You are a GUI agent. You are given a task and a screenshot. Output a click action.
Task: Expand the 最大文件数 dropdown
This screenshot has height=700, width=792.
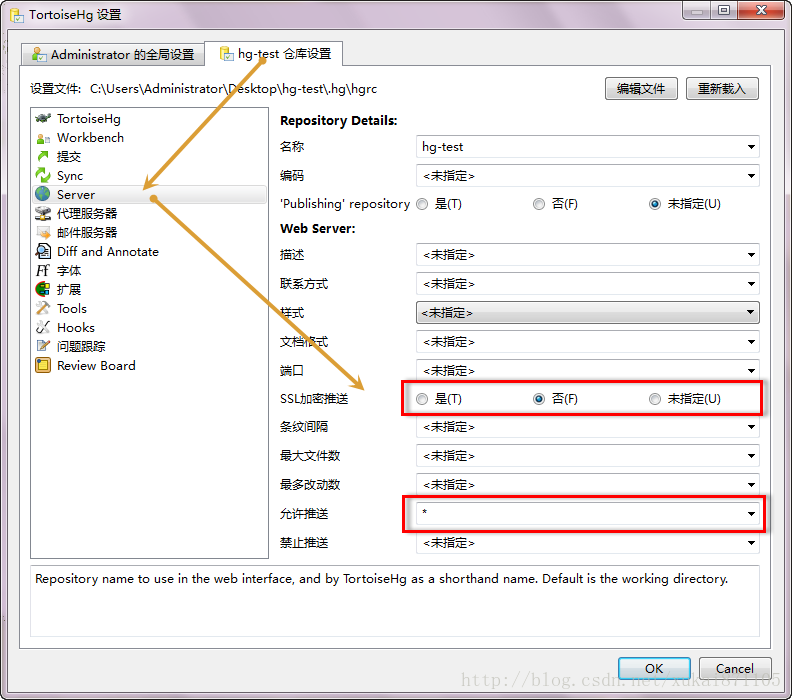pos(751,456)
